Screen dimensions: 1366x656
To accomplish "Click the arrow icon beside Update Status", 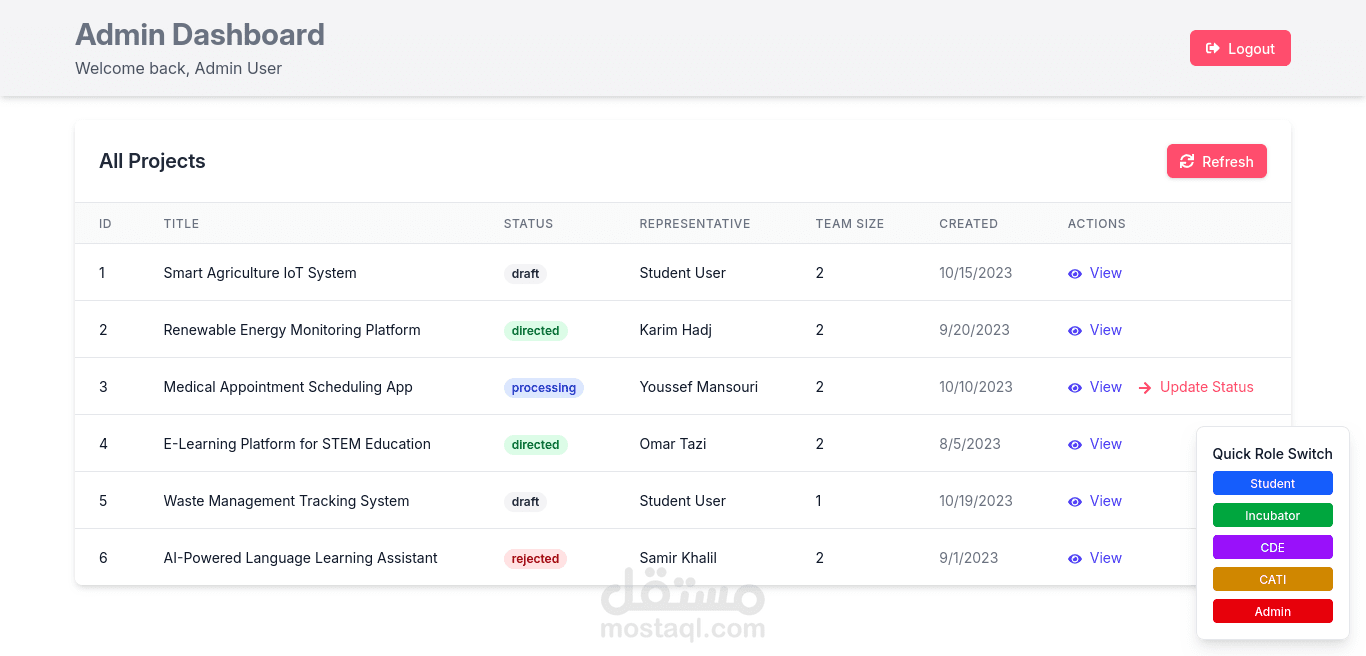I will 1145,388.
